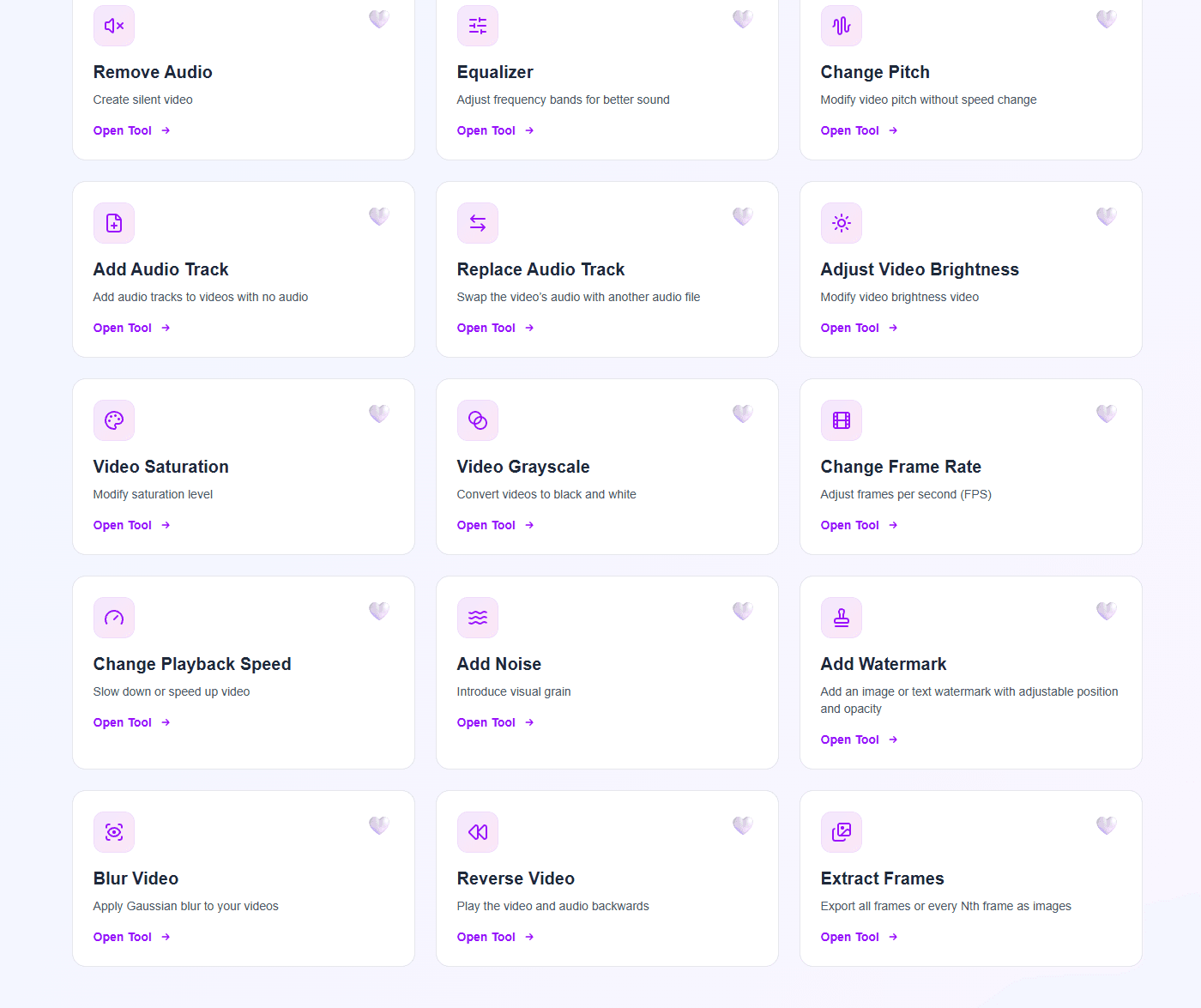This screenshot has width=1201, height=1008.
Task: Favorite the Remove Audio tool with heart
Action: point(379,19)
